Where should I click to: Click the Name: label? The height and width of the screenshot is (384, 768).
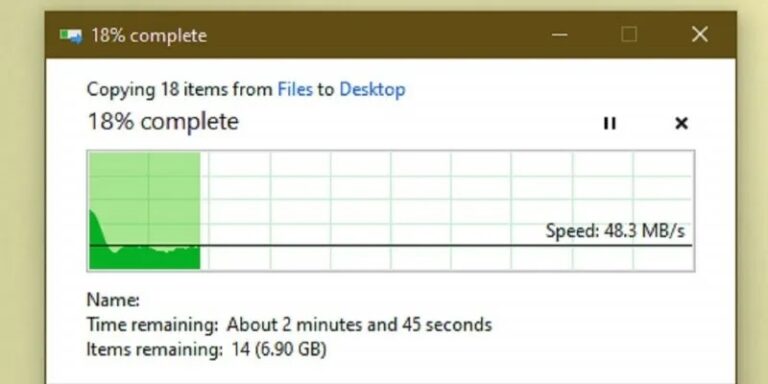(113, 300)
